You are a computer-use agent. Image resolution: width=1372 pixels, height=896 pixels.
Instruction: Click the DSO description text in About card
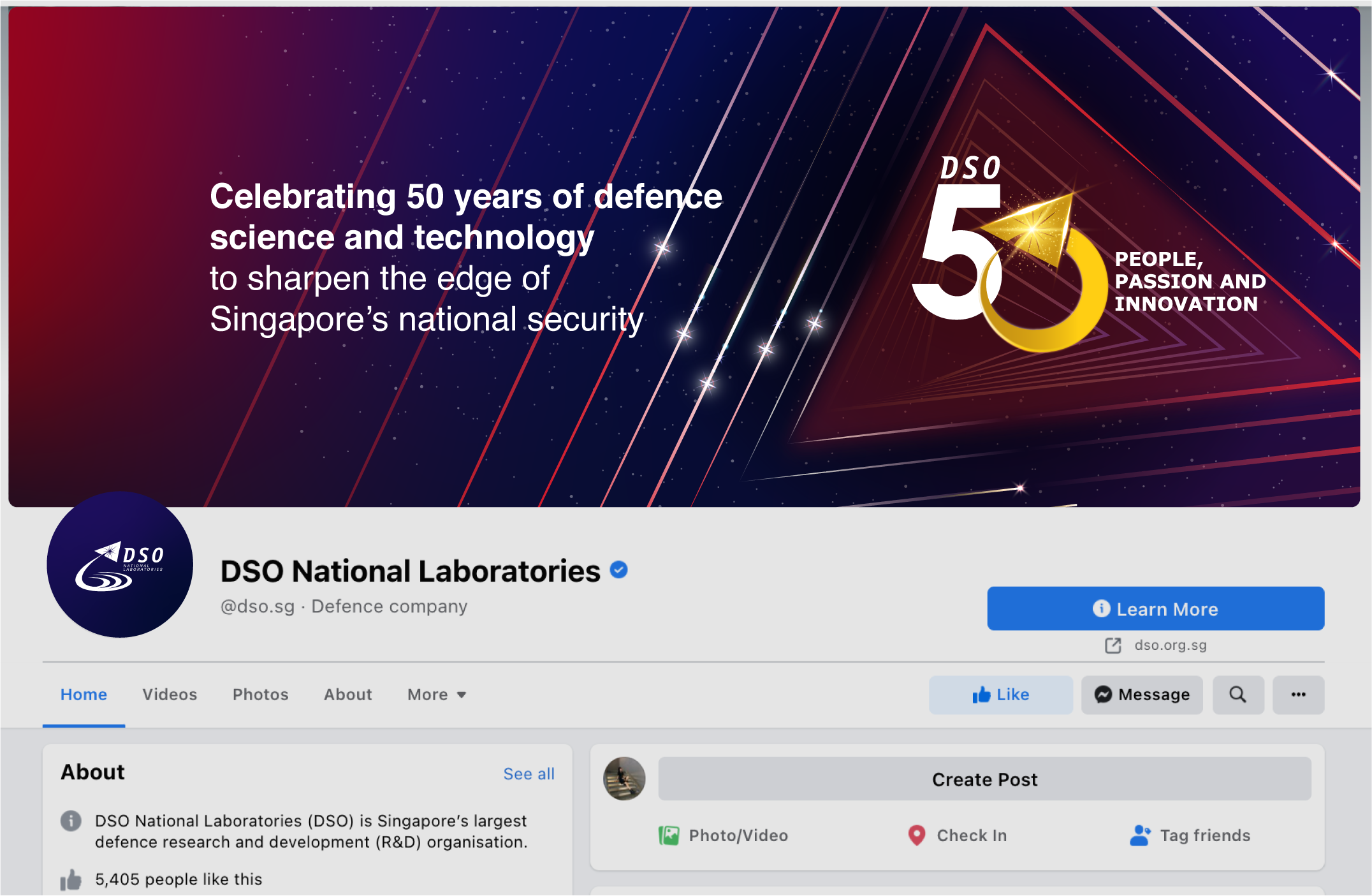[311, 832]
